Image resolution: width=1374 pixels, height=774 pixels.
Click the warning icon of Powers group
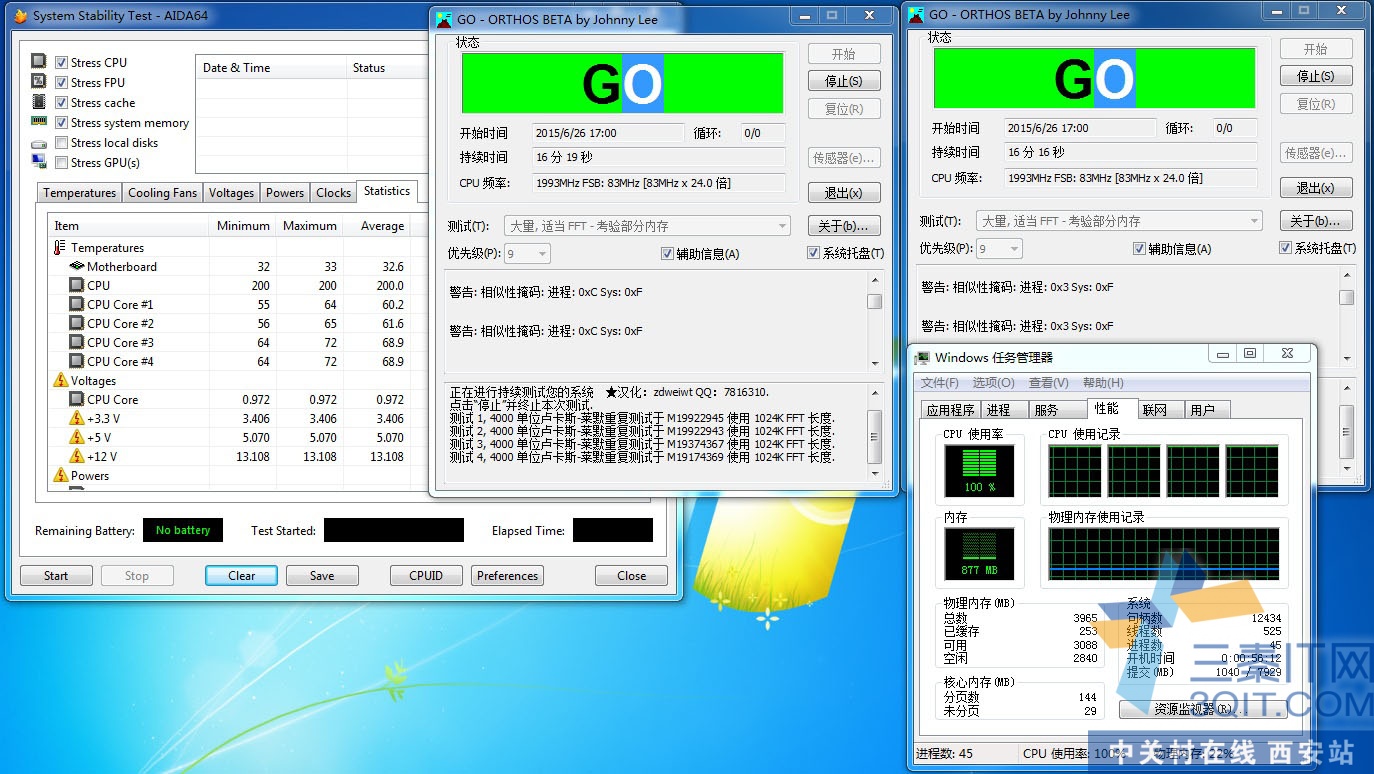point(60,475)
